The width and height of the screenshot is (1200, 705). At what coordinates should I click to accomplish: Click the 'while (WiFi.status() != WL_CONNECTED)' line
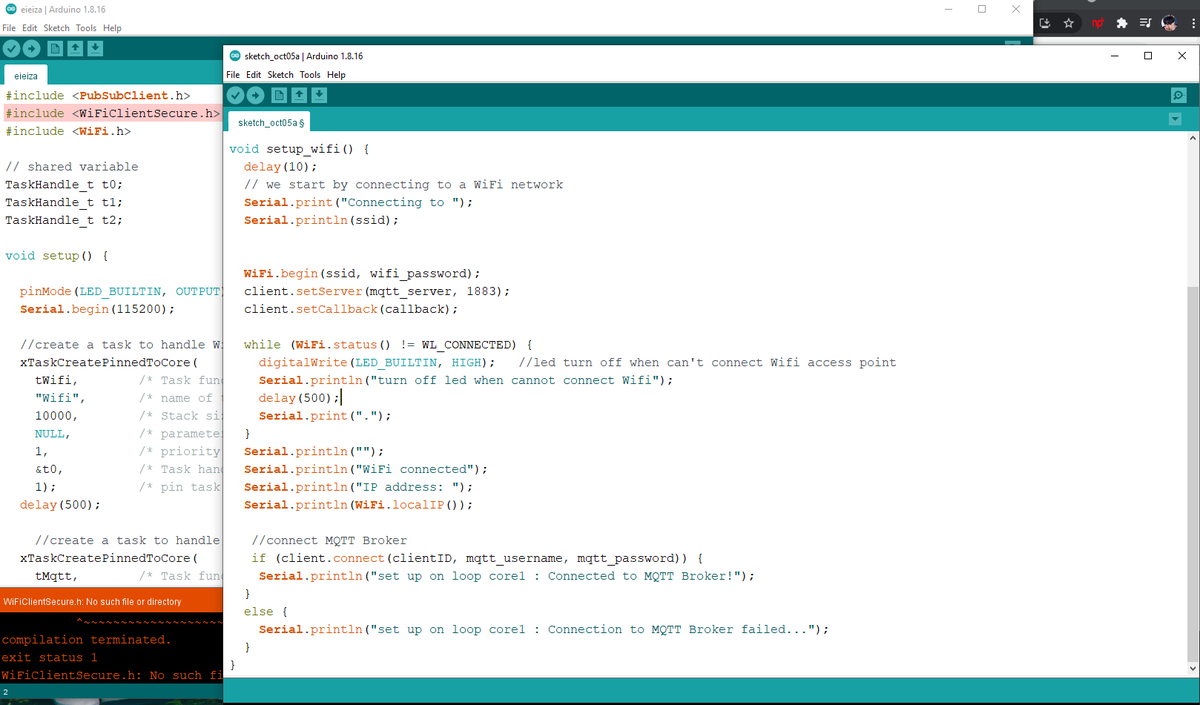[388, 344]
